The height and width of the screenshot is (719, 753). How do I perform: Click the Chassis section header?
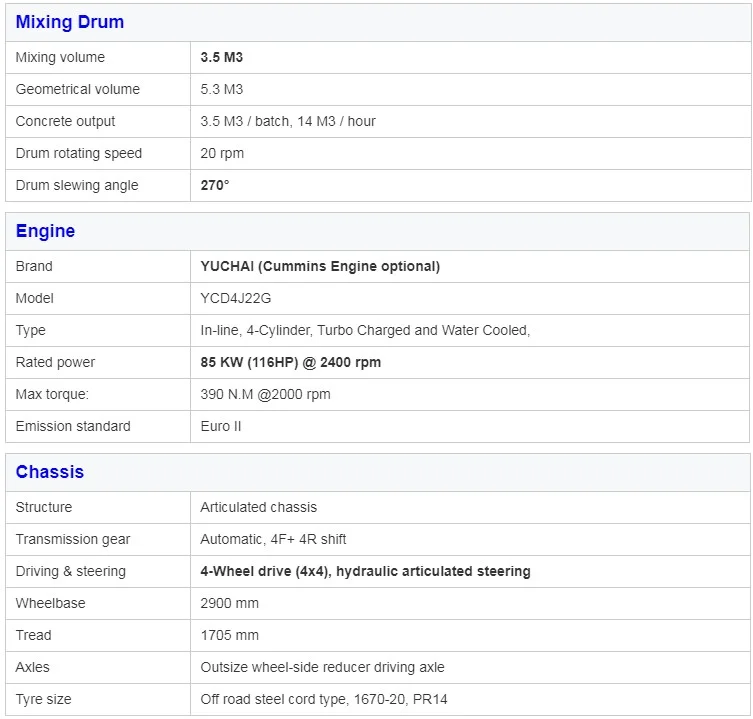(50, 472)
